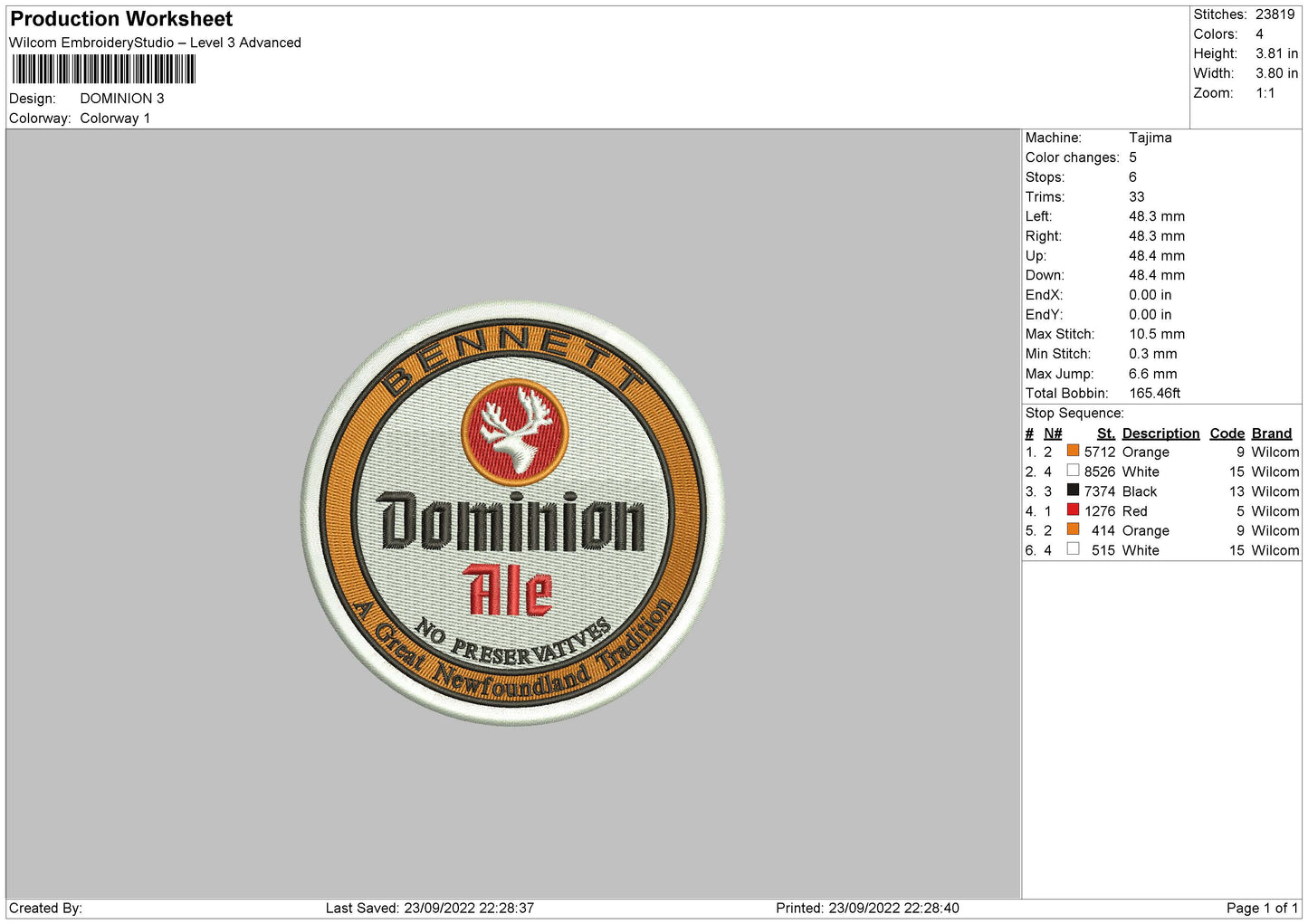Click the orange swatch in stop 5
Viewport: 1308px width, 924px height.
coord(1073,529)
